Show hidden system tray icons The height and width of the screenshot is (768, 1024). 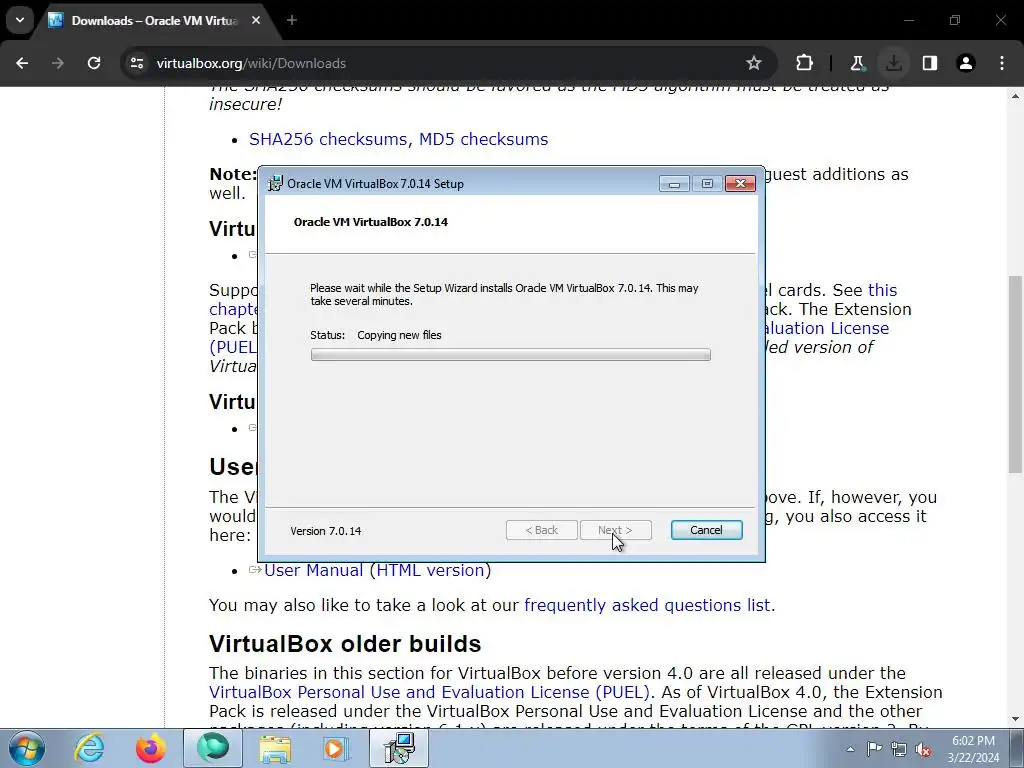click(x=850, y=749)
